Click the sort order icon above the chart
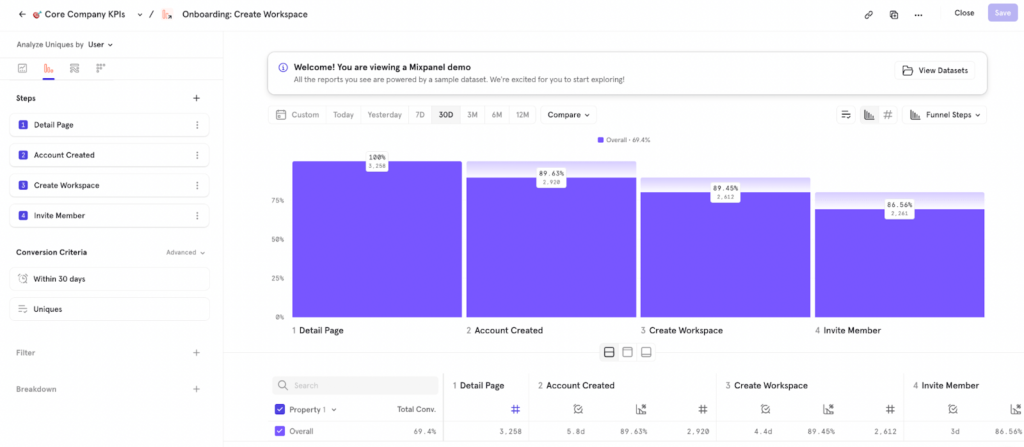 846,115
